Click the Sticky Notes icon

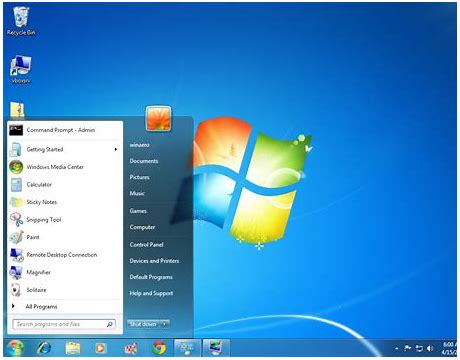(x=16, y=202)
